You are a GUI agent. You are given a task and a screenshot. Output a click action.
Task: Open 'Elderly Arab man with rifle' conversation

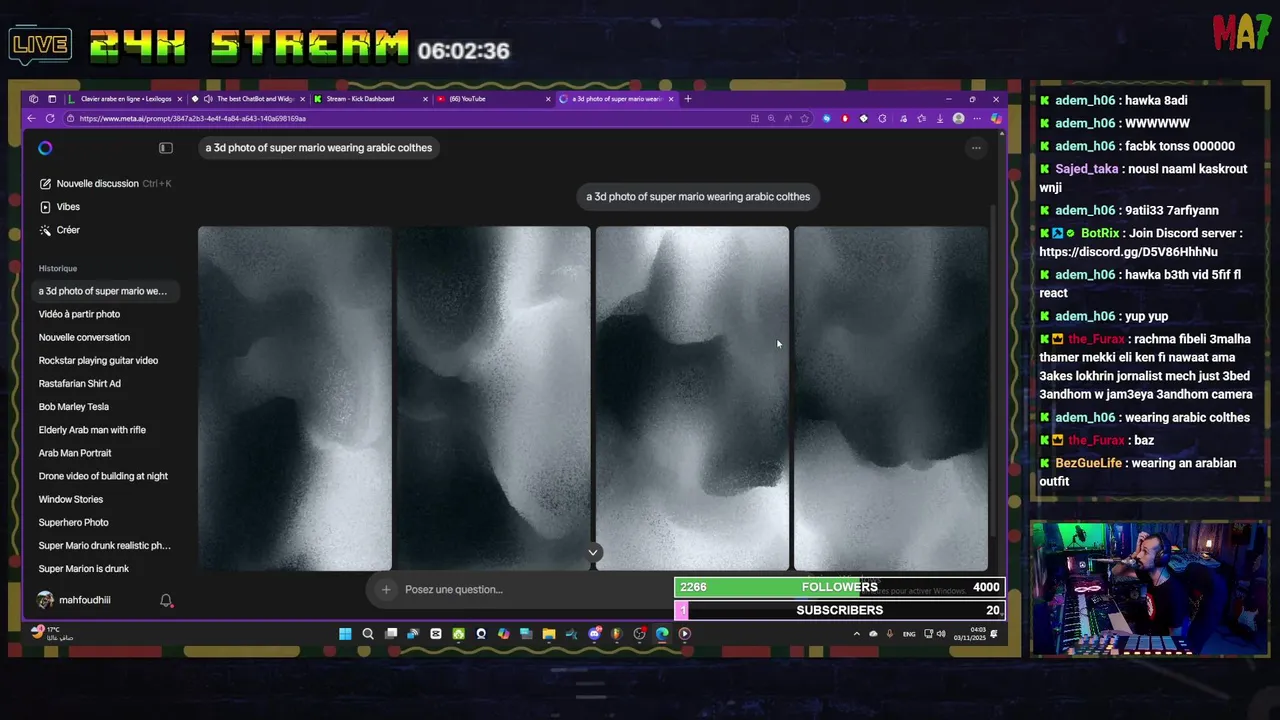pyautogui.click(x=92, y=430)
